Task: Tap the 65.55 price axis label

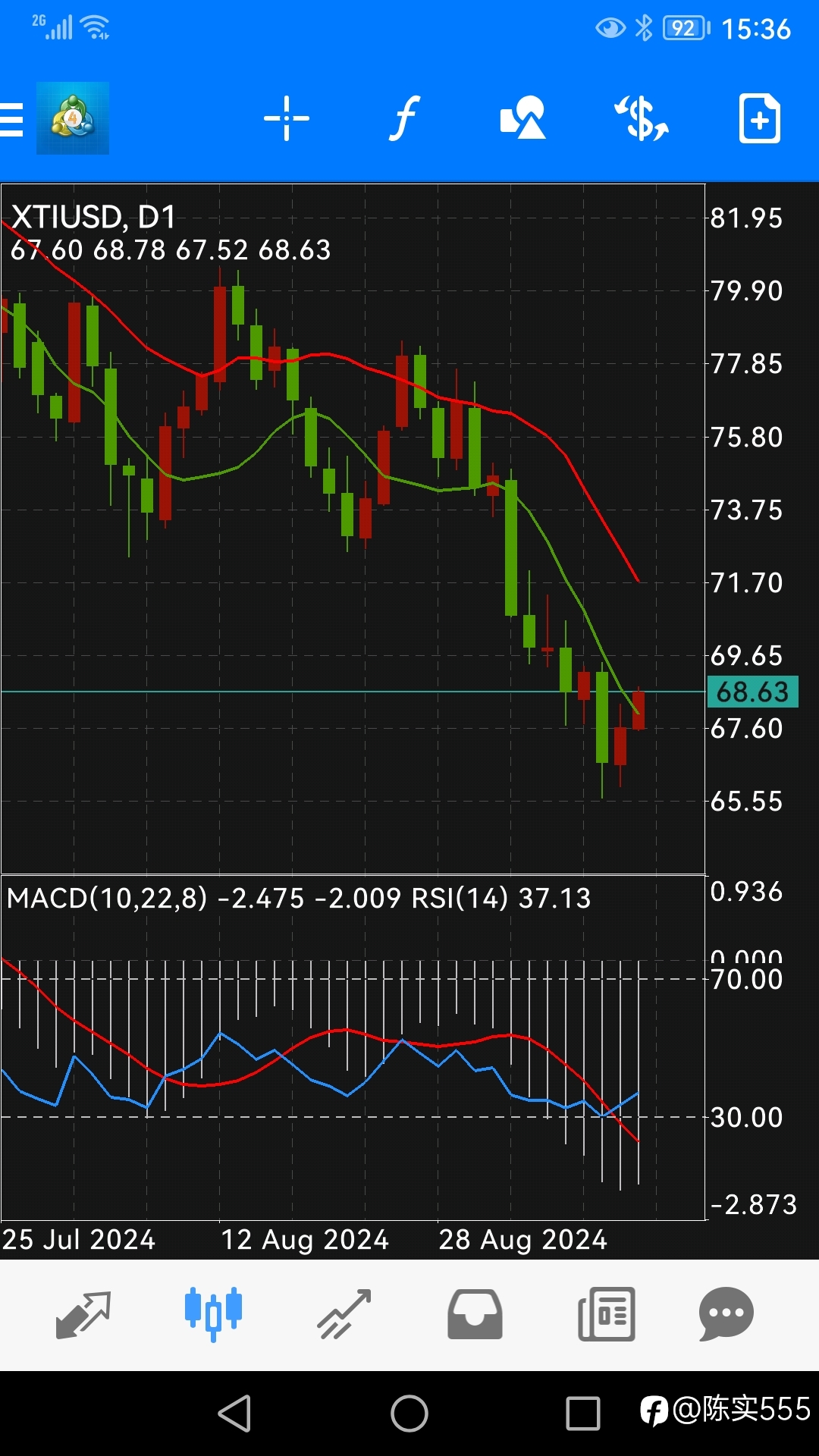Action: 746,801
